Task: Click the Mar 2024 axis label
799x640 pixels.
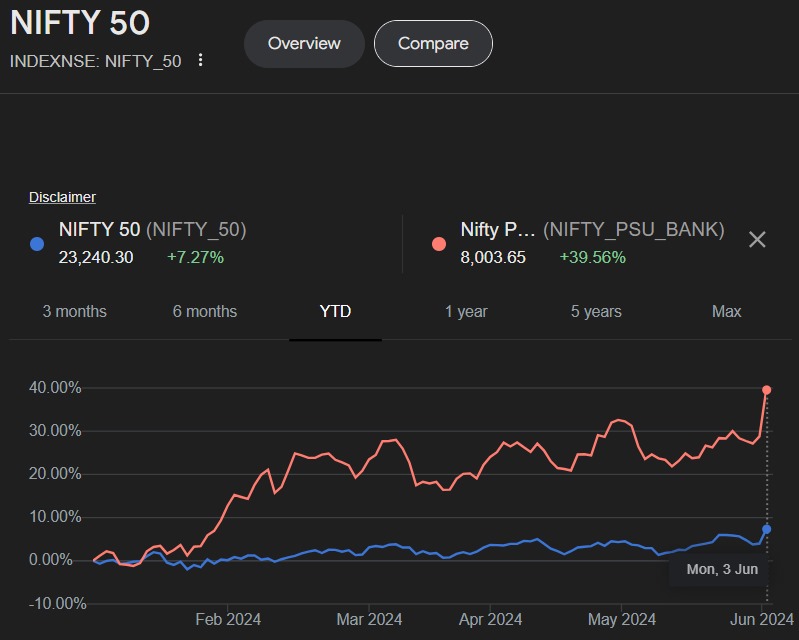Action: tap(369, 620)
